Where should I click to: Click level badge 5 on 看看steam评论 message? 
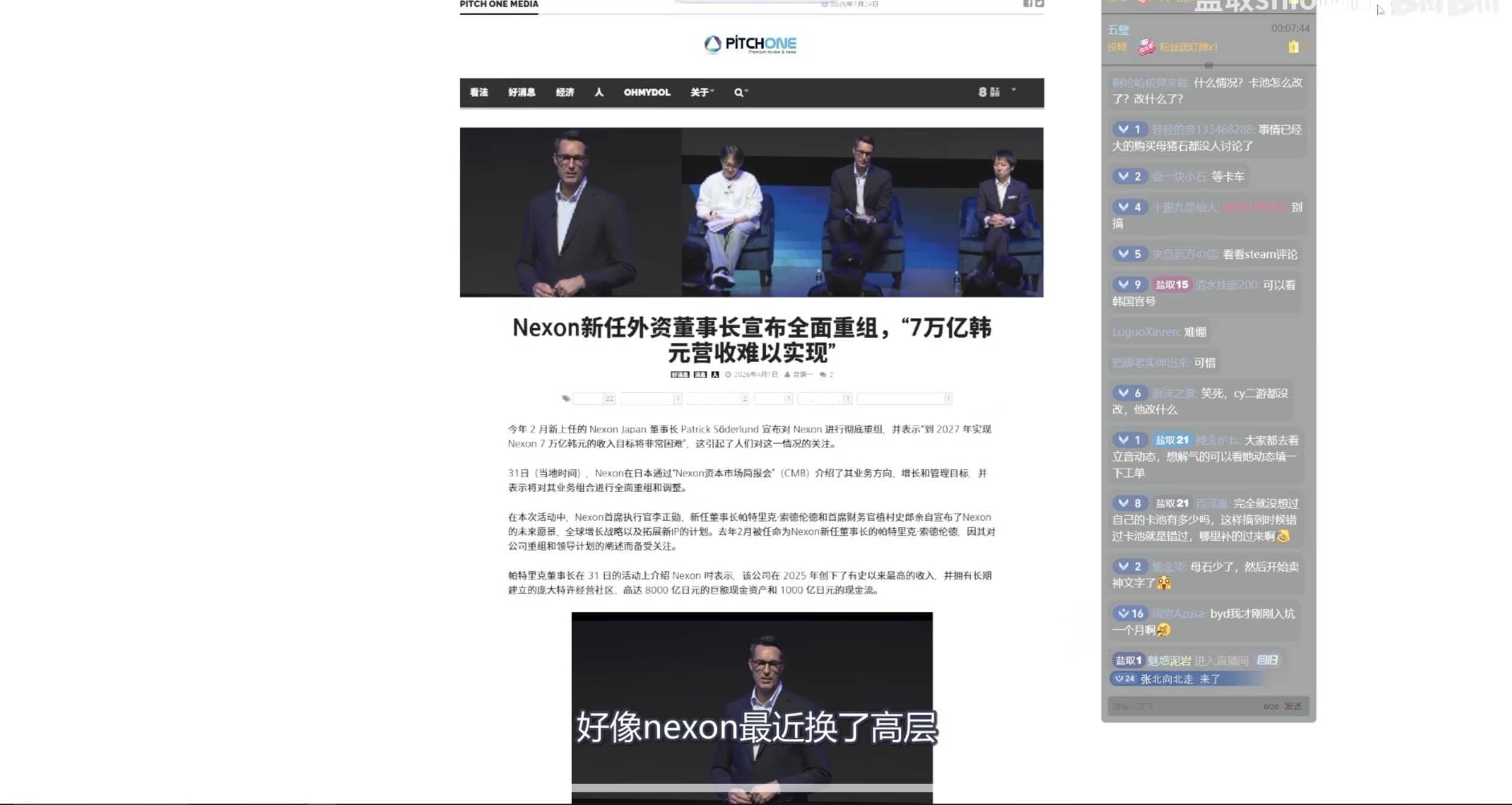(1129, 253)
